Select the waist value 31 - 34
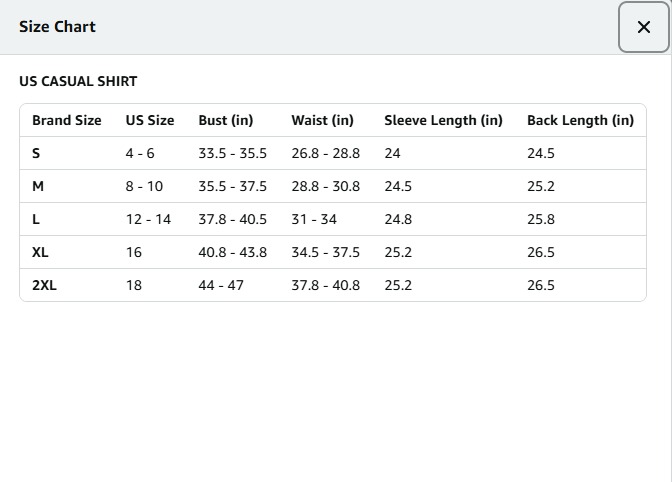 (x=316, y=219)
